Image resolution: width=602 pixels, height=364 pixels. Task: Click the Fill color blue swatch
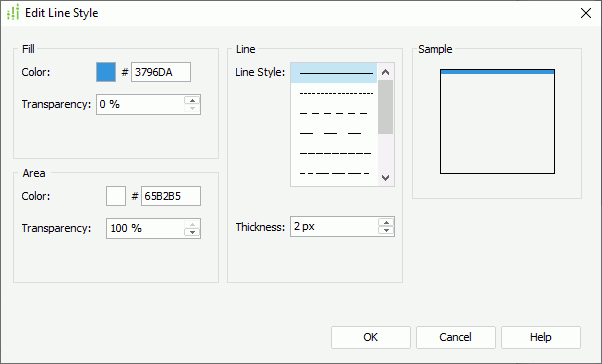(x=106, y=72)
